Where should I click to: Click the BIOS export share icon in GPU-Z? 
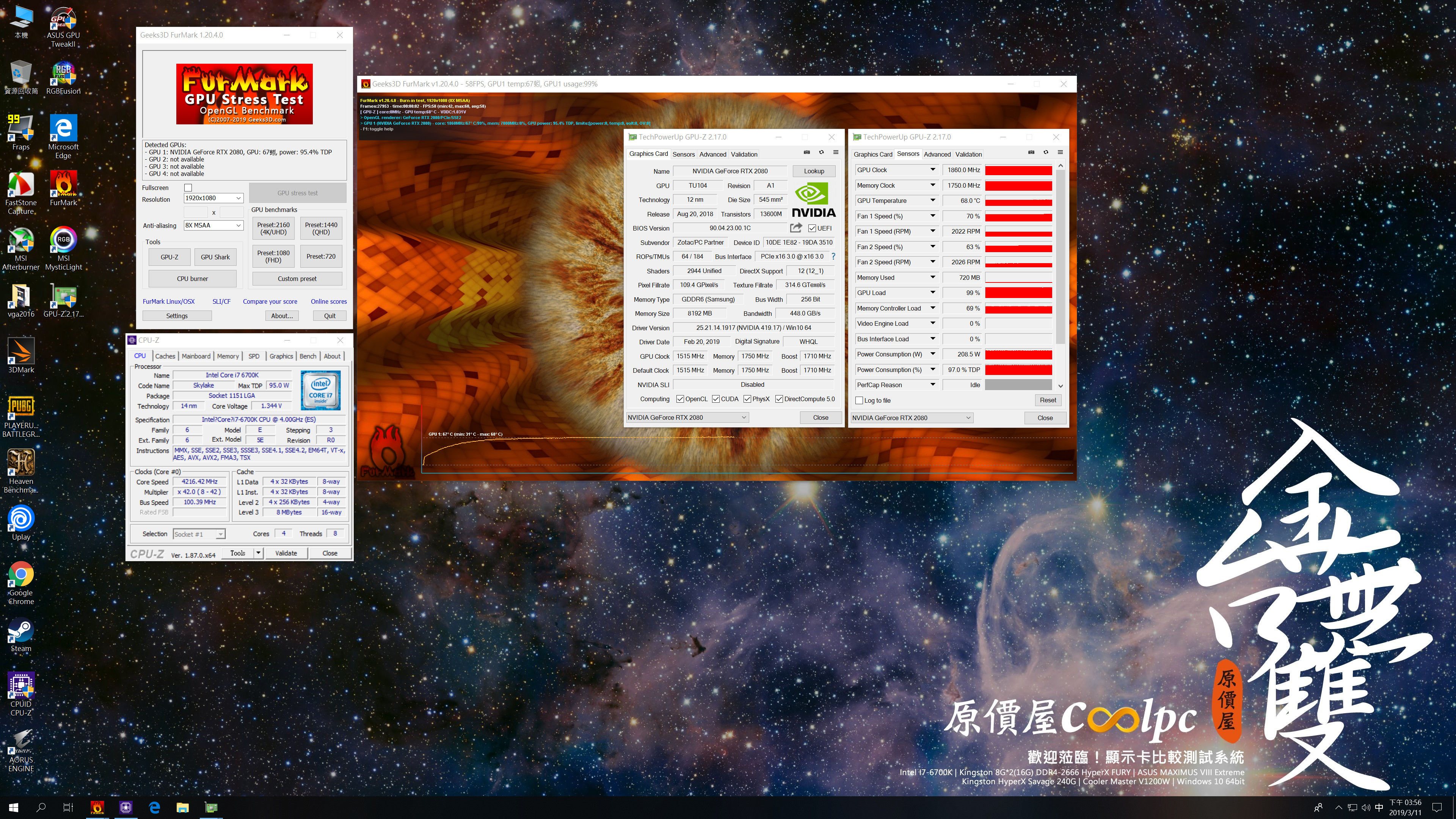[x=796, y=228]
